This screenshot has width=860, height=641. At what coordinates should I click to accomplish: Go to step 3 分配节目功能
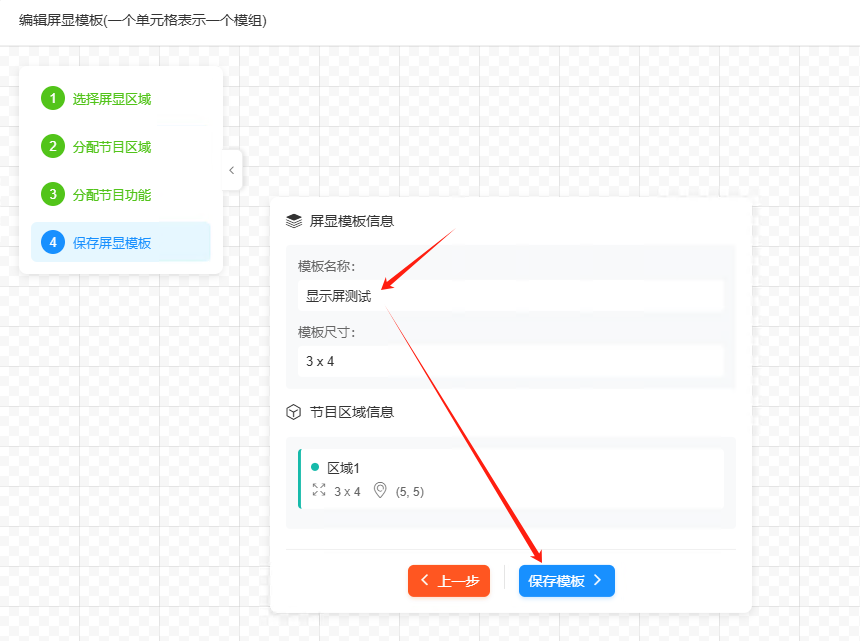click(x=121, y=195)
